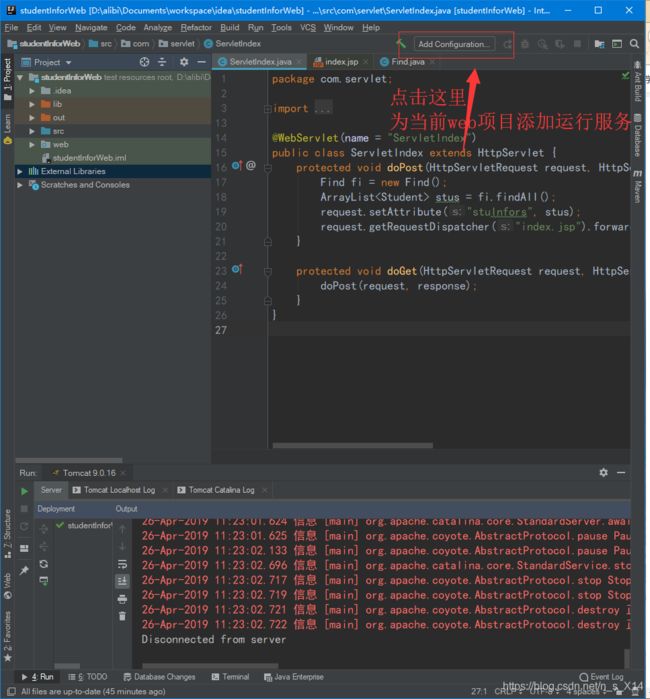
Task: Open Run panel settings gear
Action: pyautogui.click(x=603, y=472)
